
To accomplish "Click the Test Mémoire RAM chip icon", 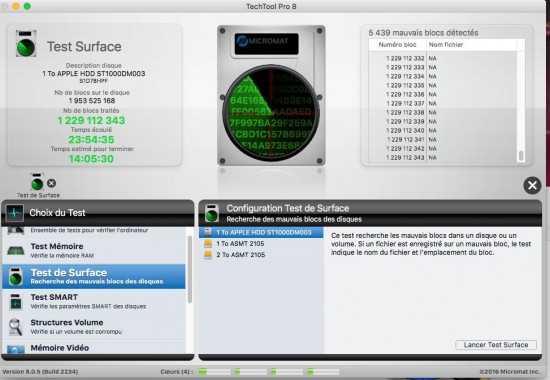I will coord(16,251).
